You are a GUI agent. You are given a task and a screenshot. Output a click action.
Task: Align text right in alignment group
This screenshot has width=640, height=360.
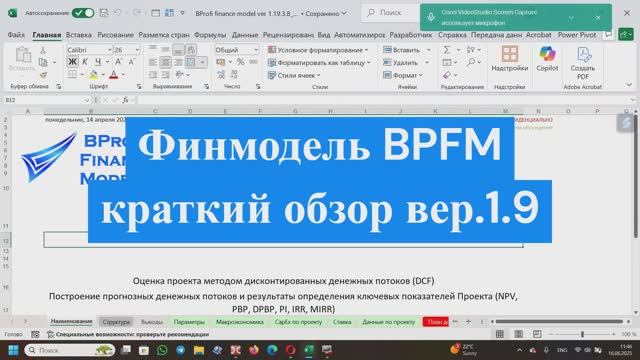click(x=178, y=62)
